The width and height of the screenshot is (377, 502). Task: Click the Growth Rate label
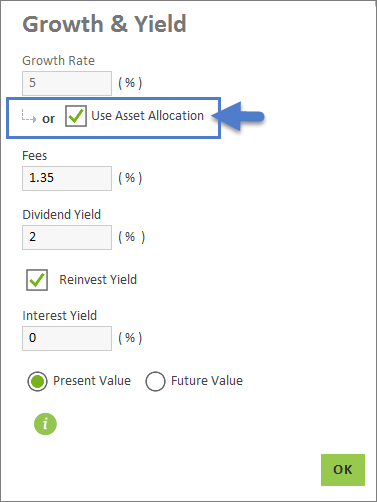click(59, 61)
